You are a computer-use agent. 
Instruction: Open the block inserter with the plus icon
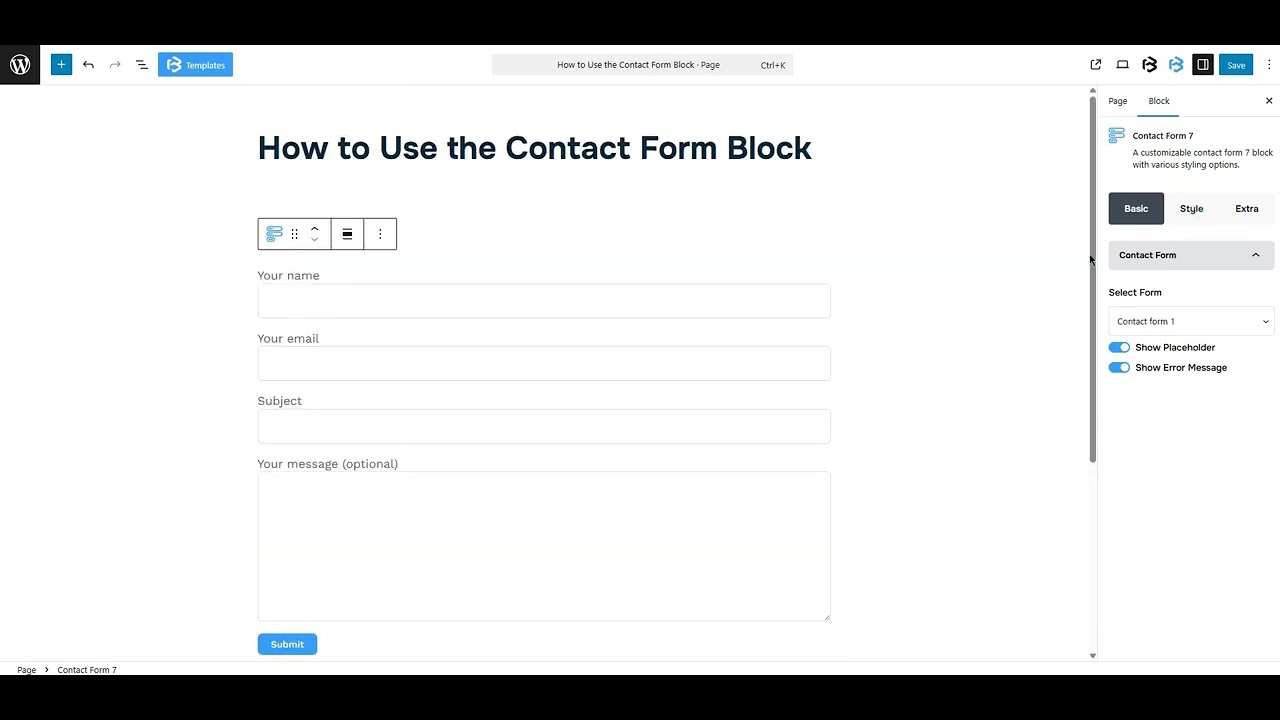click(x=61, y=64)
